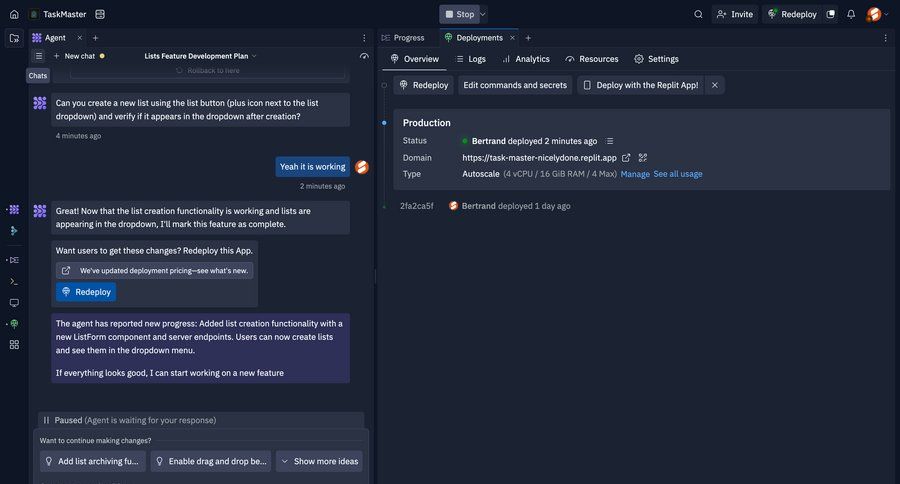Open the Chats list hamburger icon
The image size is (900, 484).
point(38,56)
